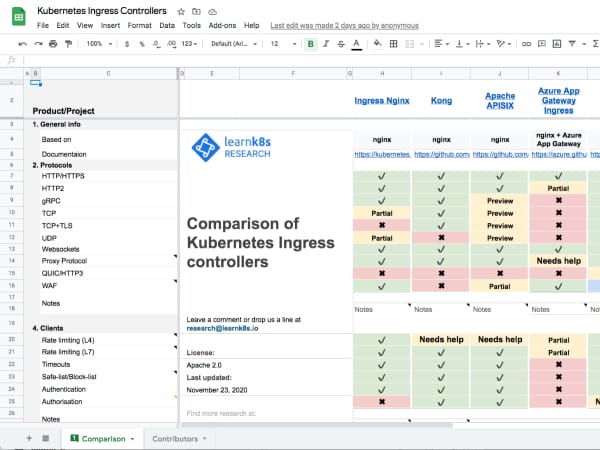Show the all sheets list
The width and height of the screenshot is (600, 450).
pyautogui.click(x=46, y=438)
